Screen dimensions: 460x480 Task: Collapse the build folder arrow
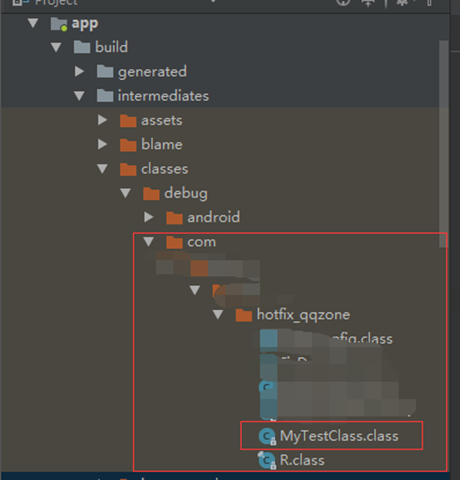point(56,47)
